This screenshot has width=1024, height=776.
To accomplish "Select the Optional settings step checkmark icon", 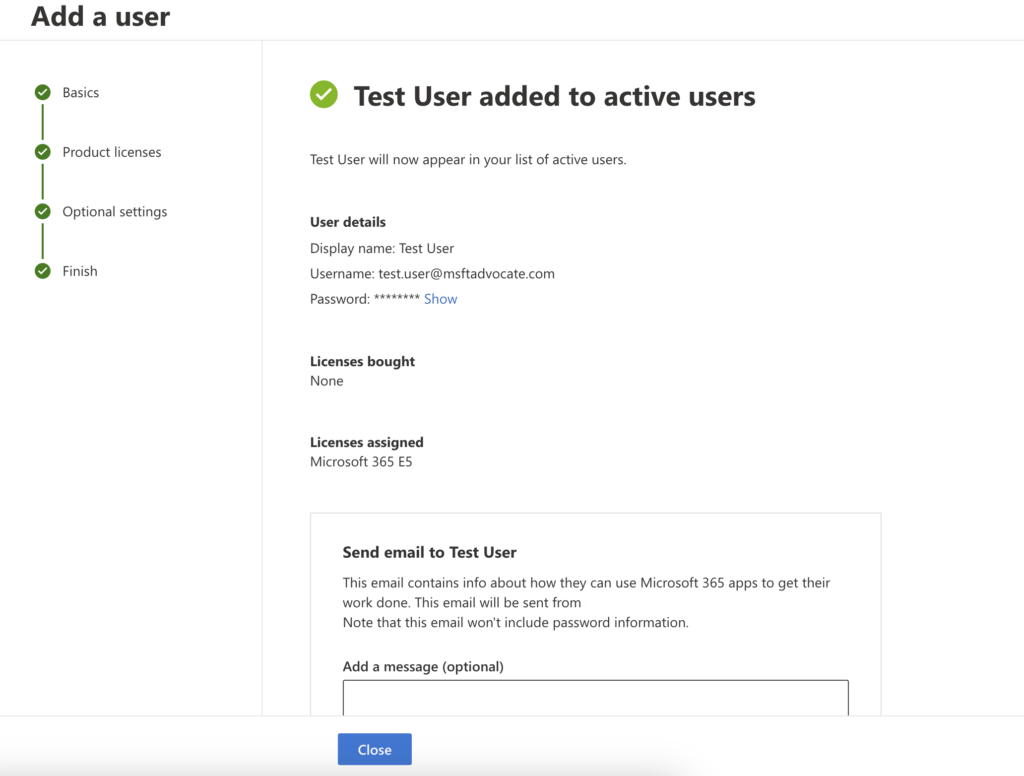I will click(x=42, y=212).
